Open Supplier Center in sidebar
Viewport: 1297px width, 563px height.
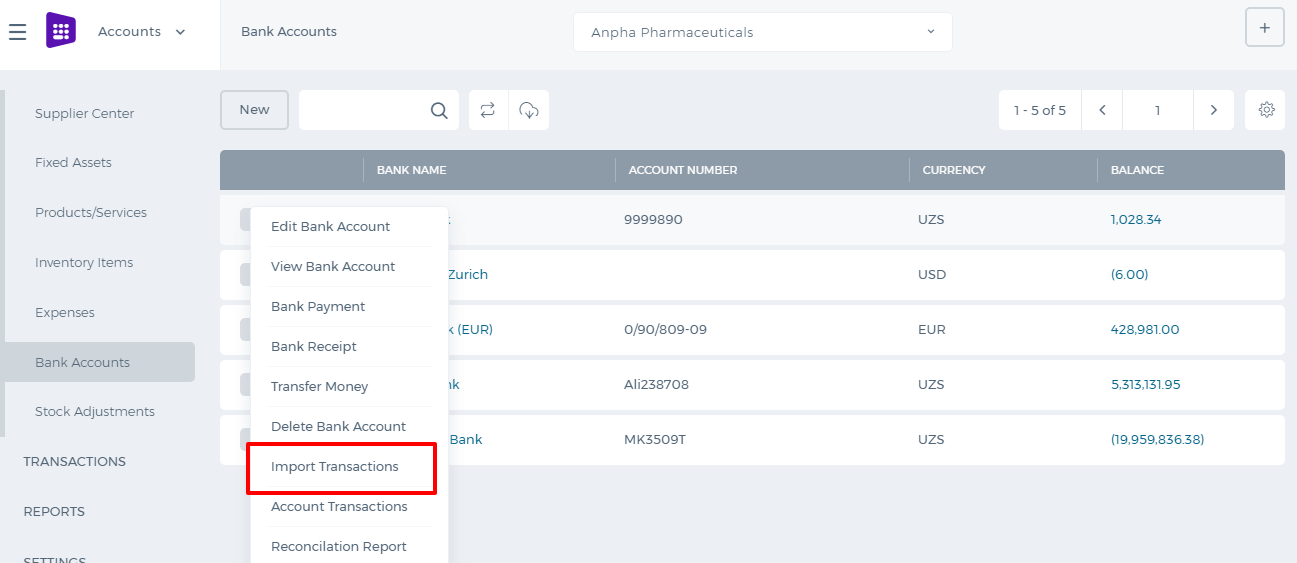pyautogui.click(x=84, y=113)
